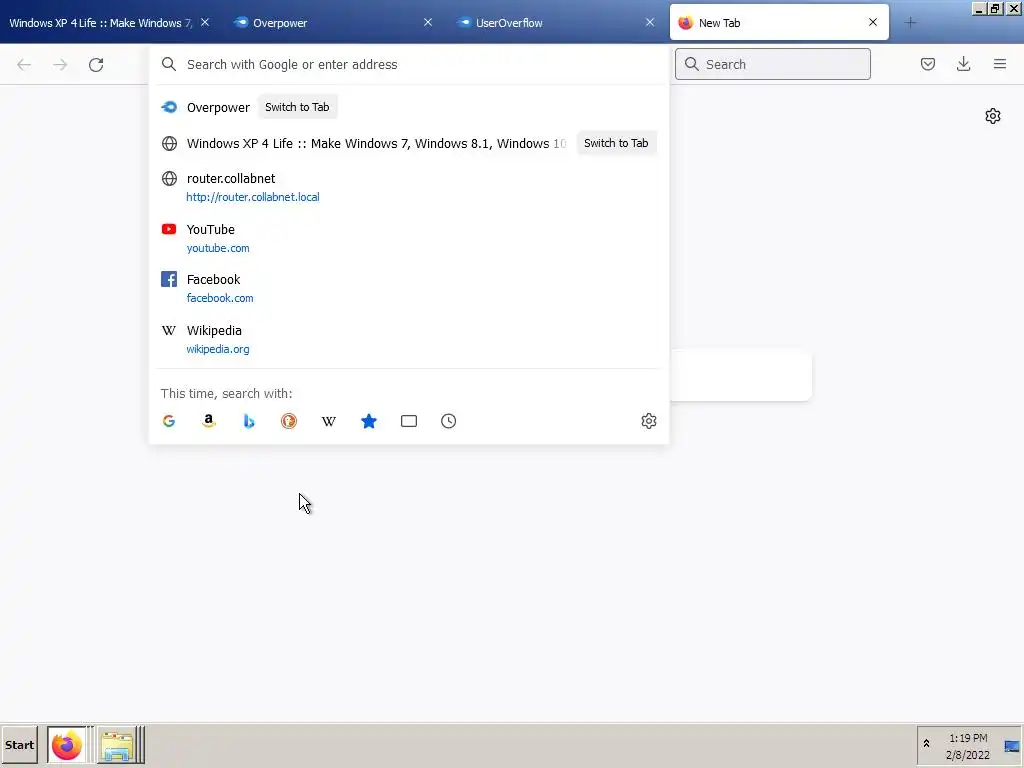Focus the Search box in the toolbar
Image resolution: width=1024 pixels, height=768 pixels.
tap(773, 64)
